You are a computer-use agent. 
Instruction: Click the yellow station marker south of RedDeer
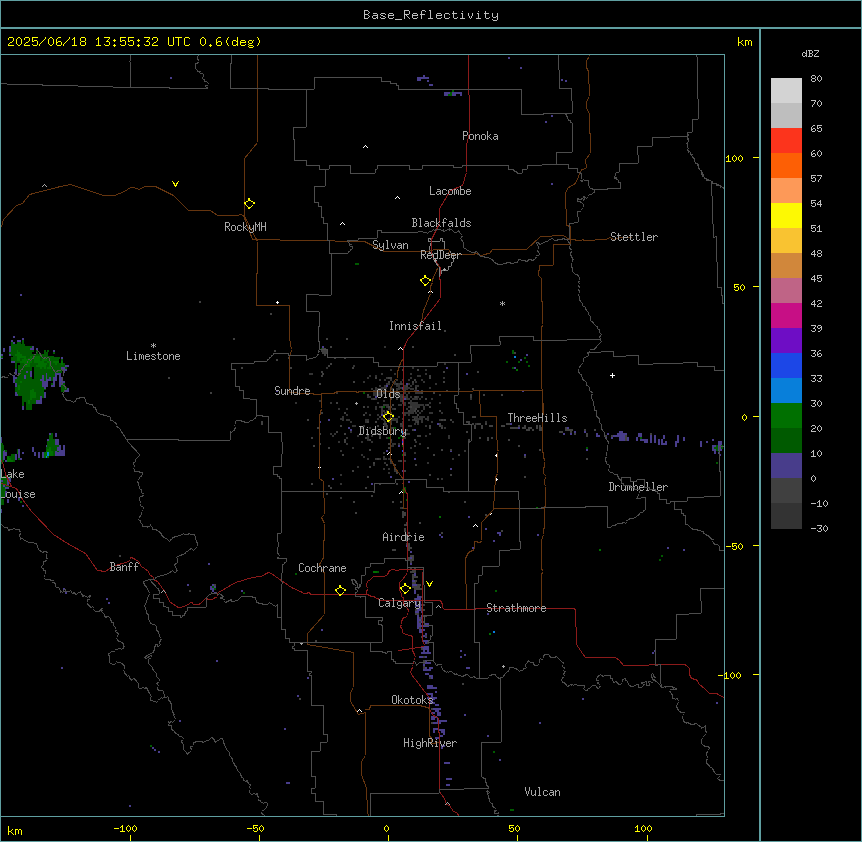pos(426,281)
